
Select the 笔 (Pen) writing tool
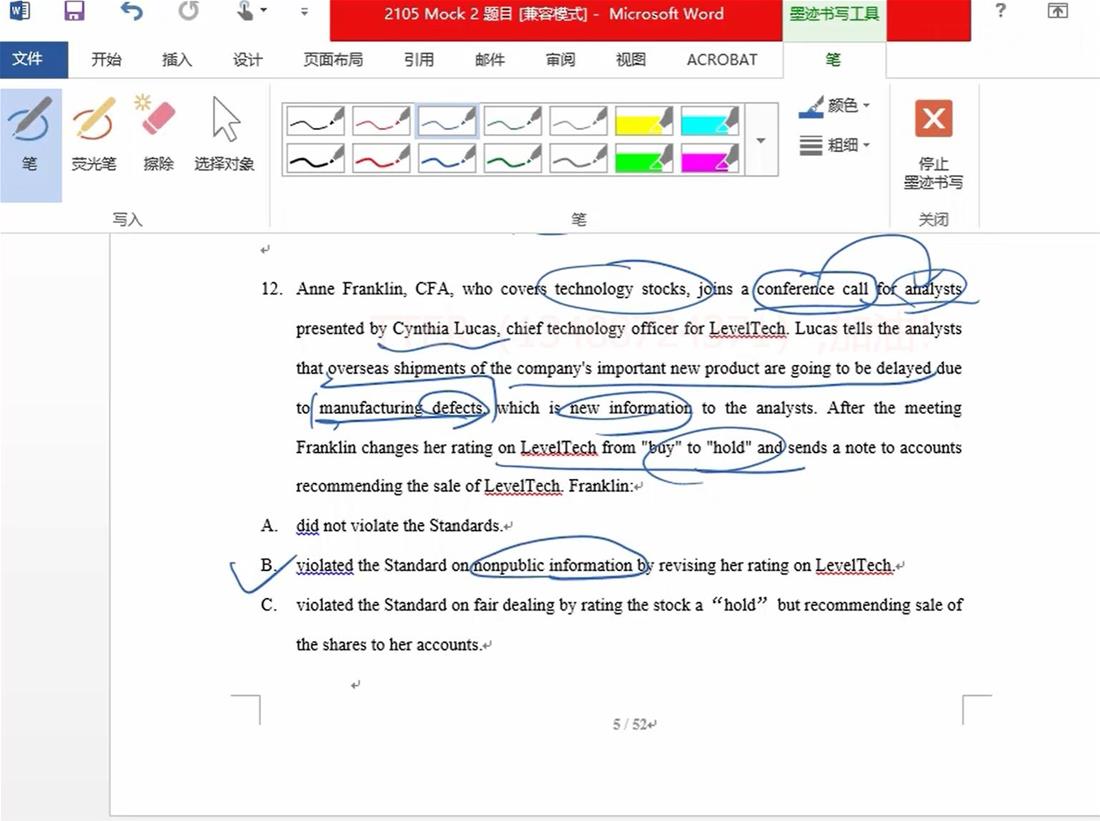click(30, 145)
